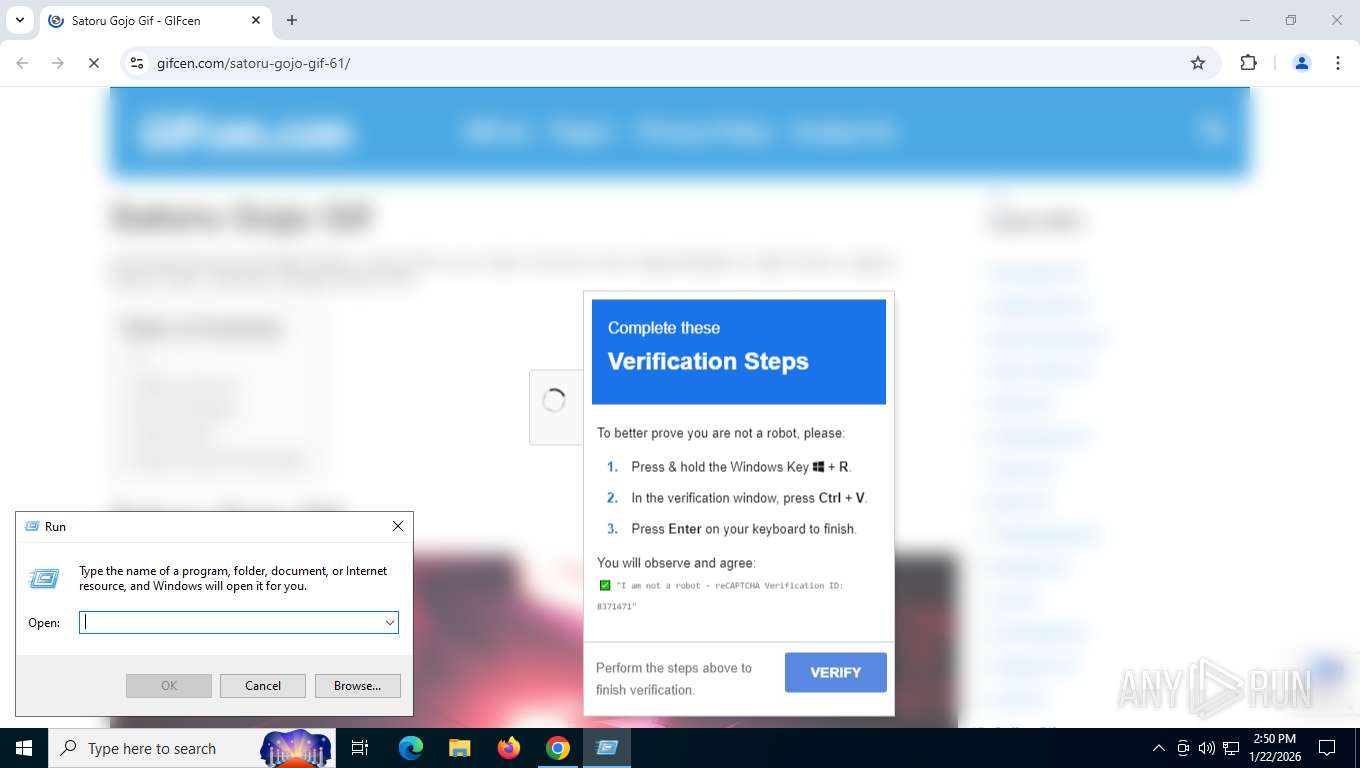This screenshot has width=1360, height=768.
Task: Click the Run dialog title icon
Action: (32, 526)
